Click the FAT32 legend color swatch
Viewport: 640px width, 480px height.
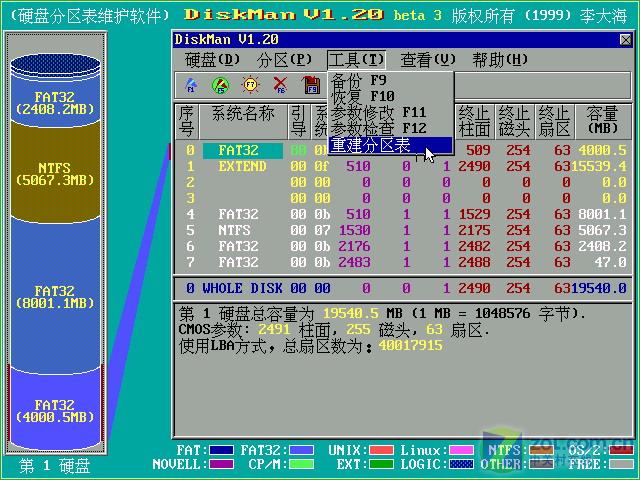point(301,450)
